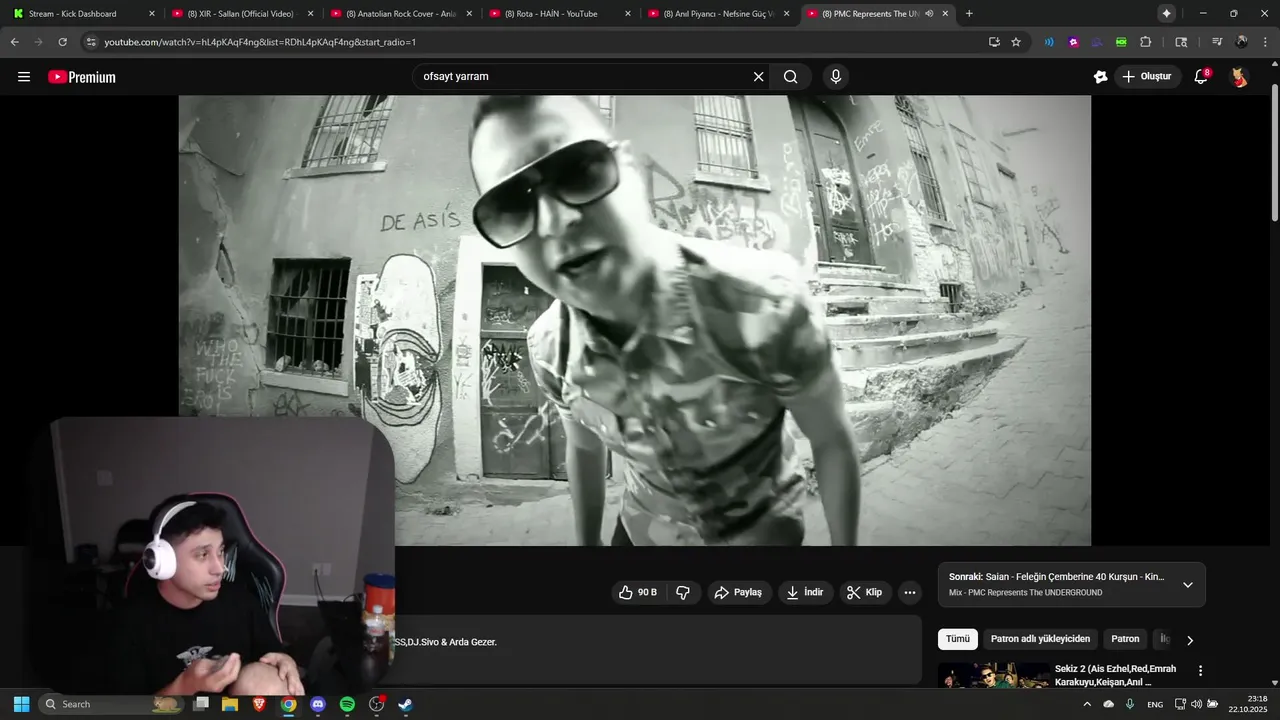Show hidden system tray icons
The height and width of the screenshot is (720, 1280).
click(x=1087, y=704)
